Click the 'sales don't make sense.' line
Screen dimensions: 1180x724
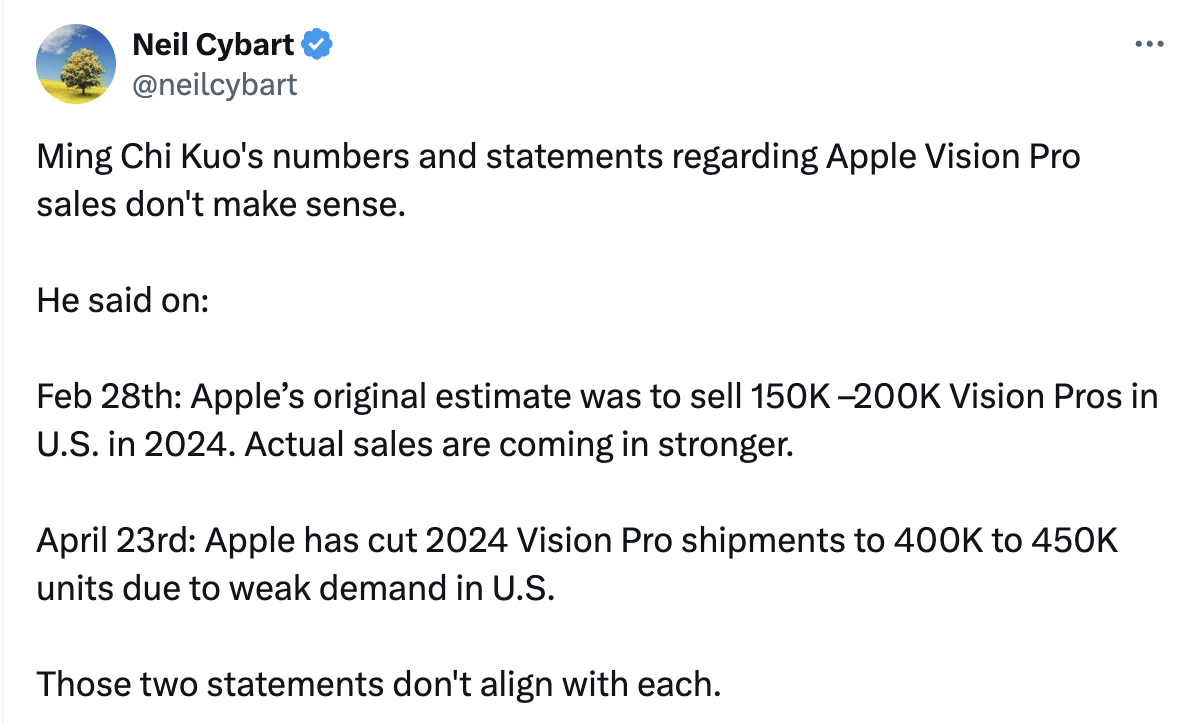click(221, 205)
